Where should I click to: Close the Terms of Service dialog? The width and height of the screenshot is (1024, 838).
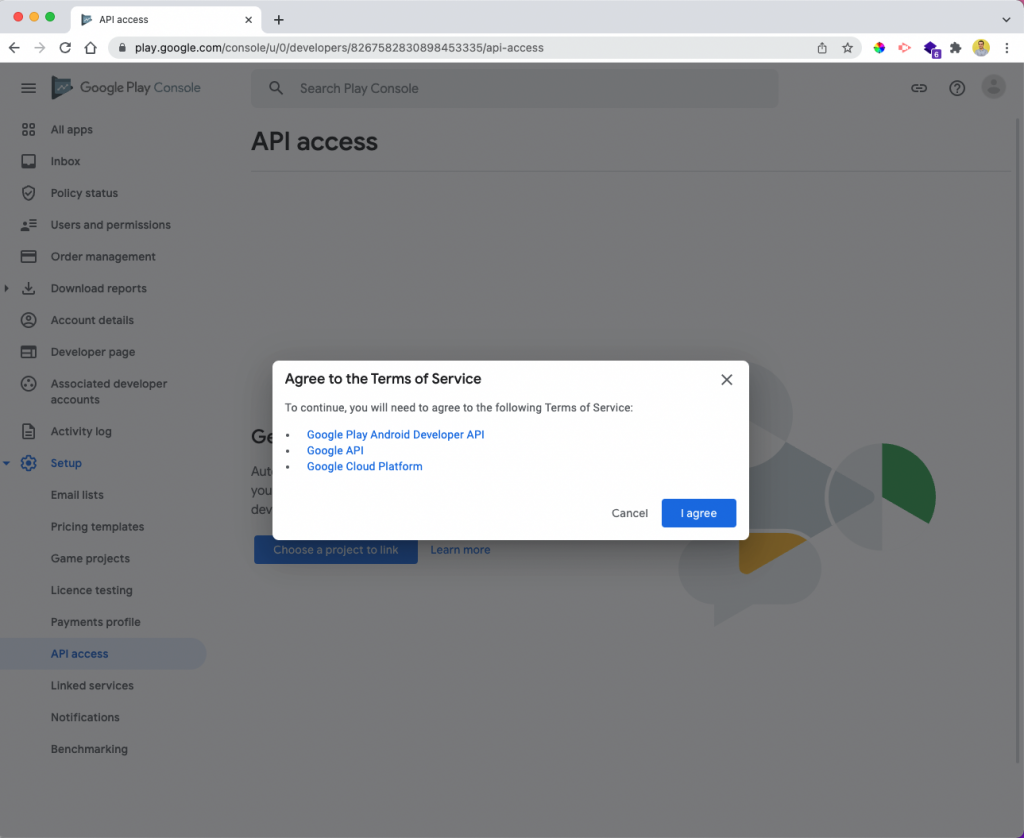click(726, 379)
